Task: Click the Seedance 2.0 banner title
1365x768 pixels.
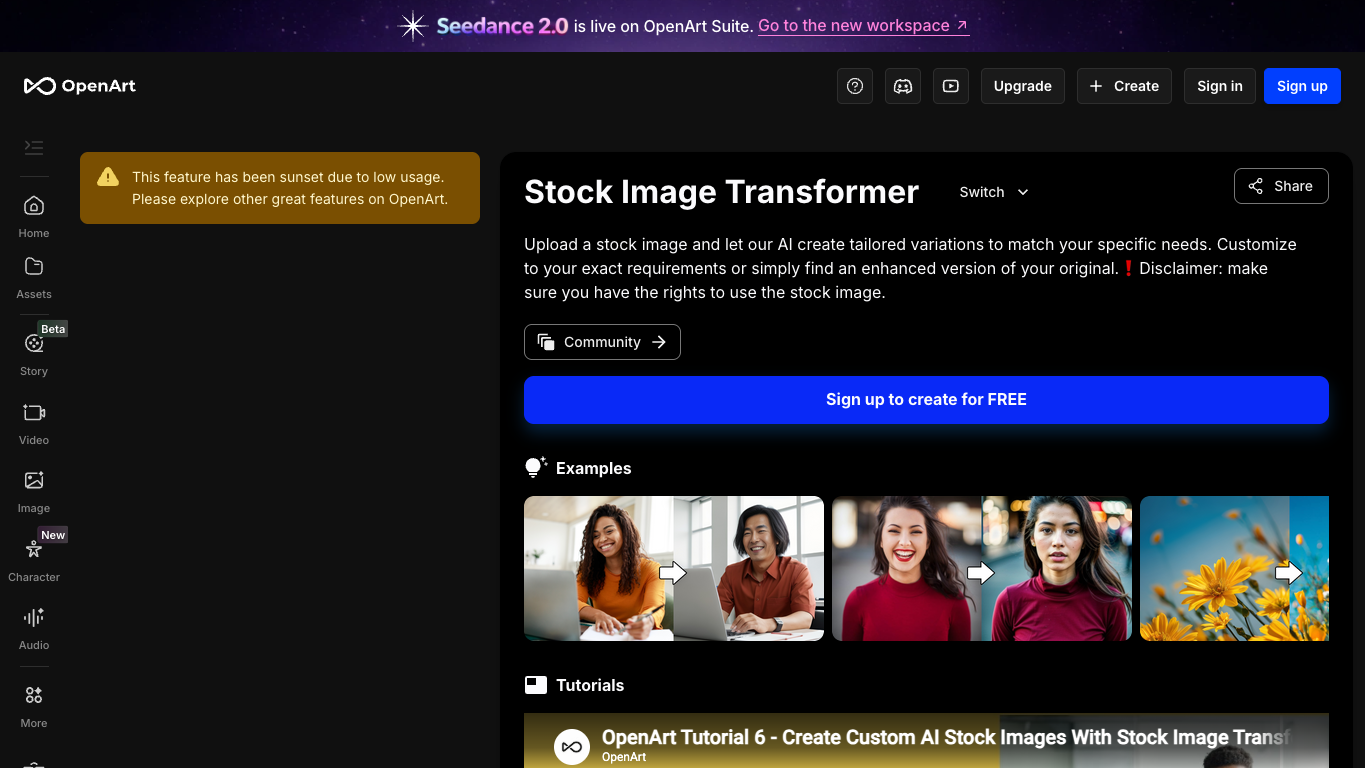Action: point(502,26)
